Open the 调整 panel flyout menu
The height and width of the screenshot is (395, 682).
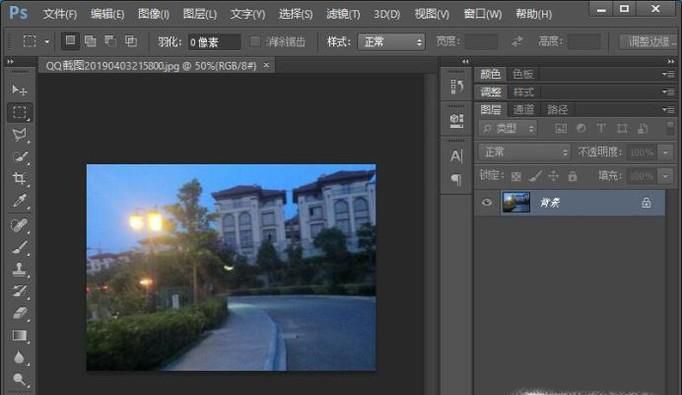[x=669, y=92]
